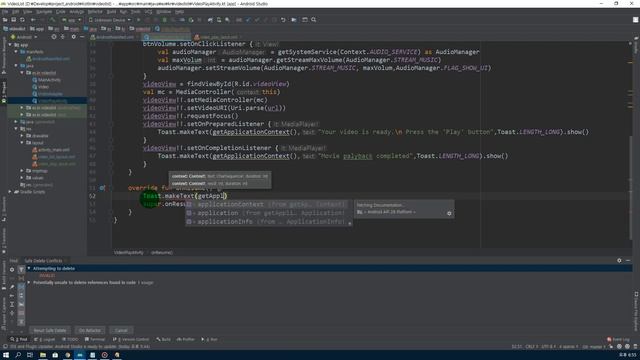Open the File menu
This screenshot has width=640, height=360.
(x=5, y=12)
